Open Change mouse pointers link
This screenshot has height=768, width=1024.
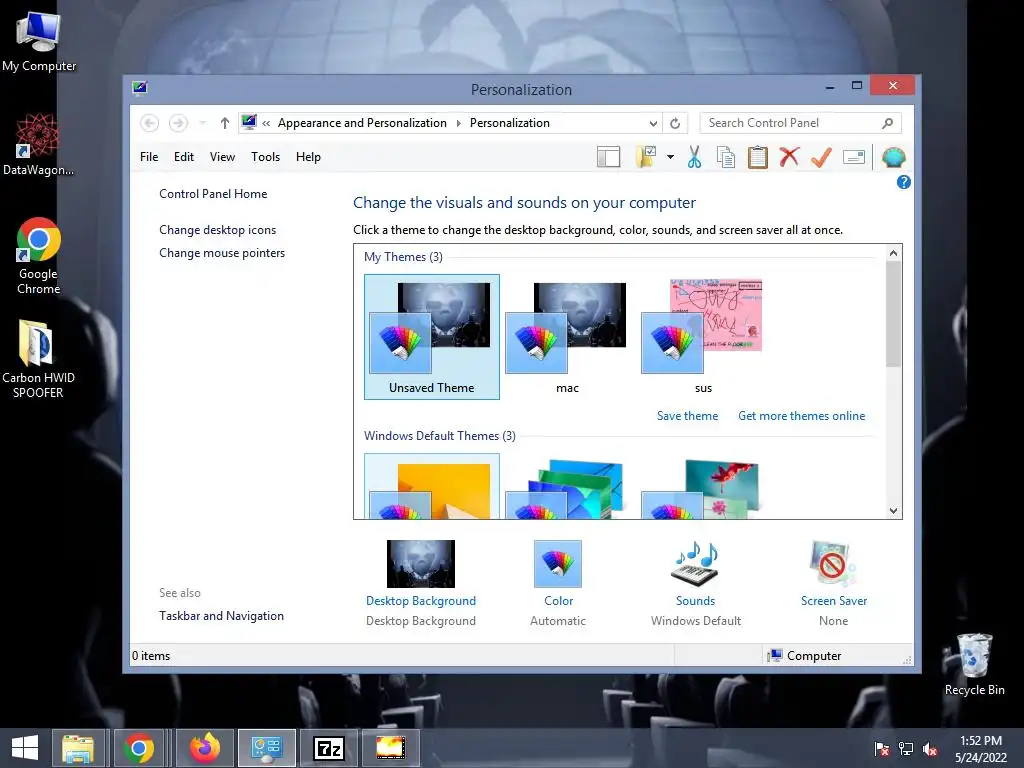pos(222,253)
